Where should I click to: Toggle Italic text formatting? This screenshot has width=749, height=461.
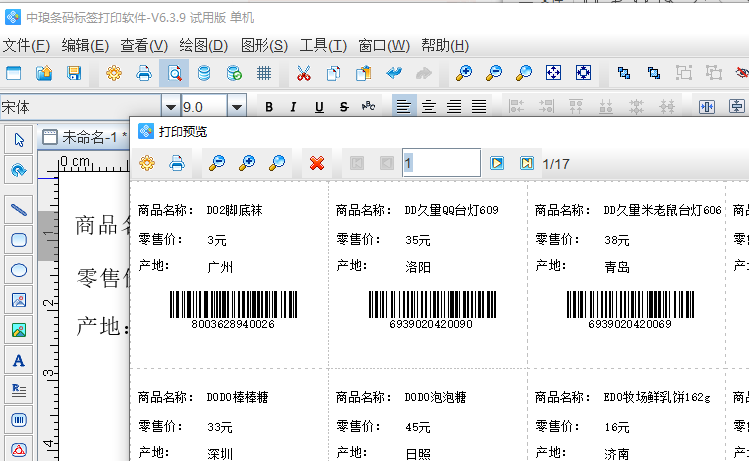pyautogui.click(x=293, y=107)
